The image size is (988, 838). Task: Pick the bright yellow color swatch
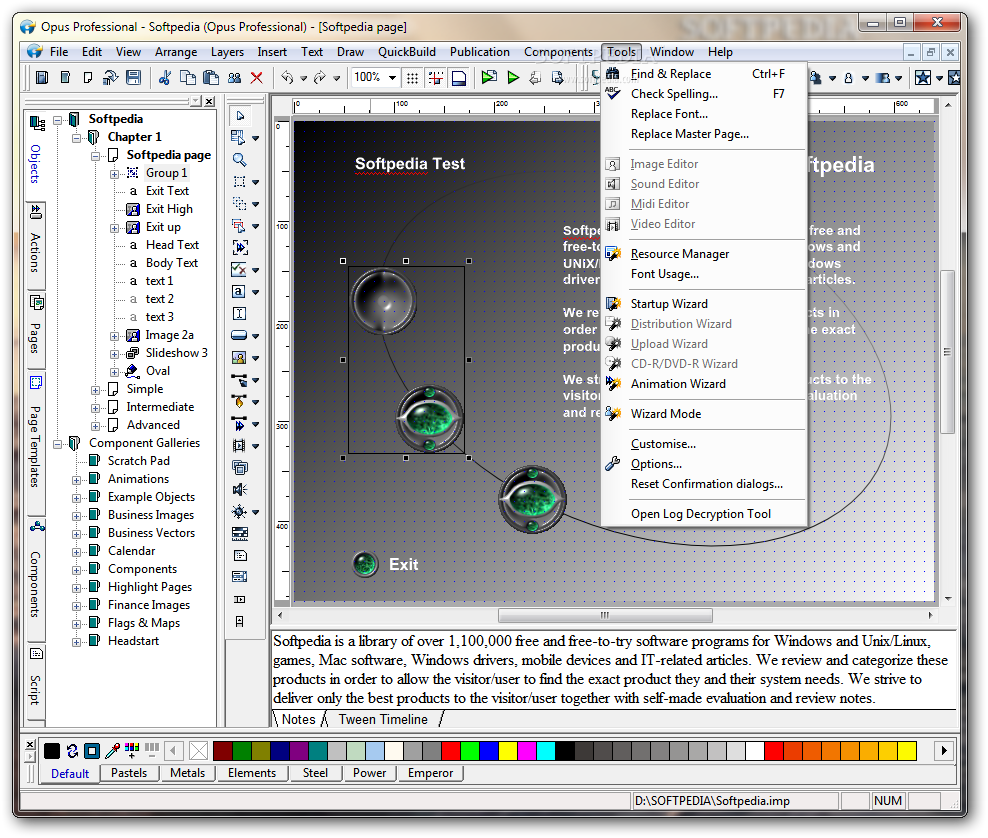[508, 750]
